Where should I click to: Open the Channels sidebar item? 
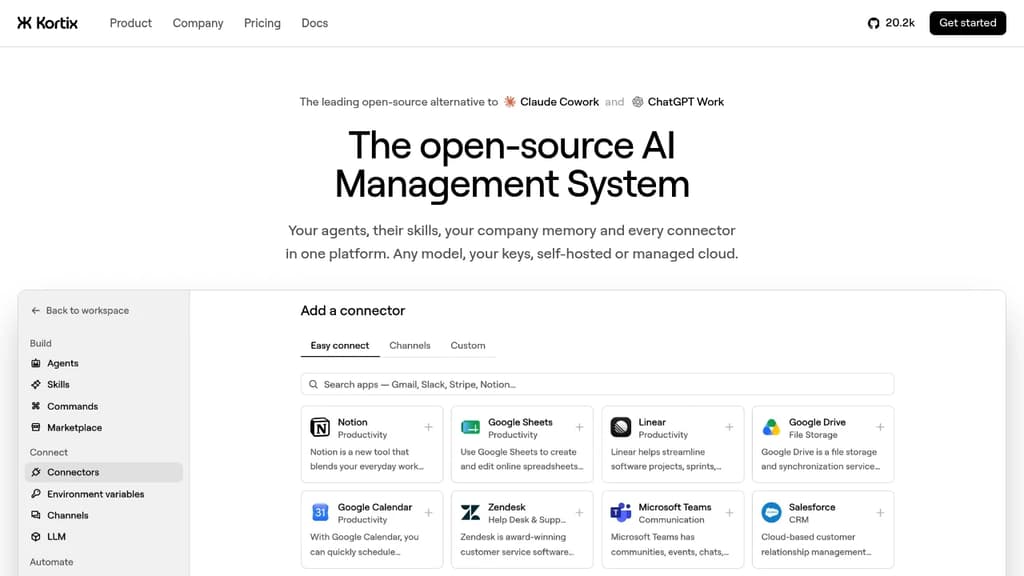tap(104, 515)
